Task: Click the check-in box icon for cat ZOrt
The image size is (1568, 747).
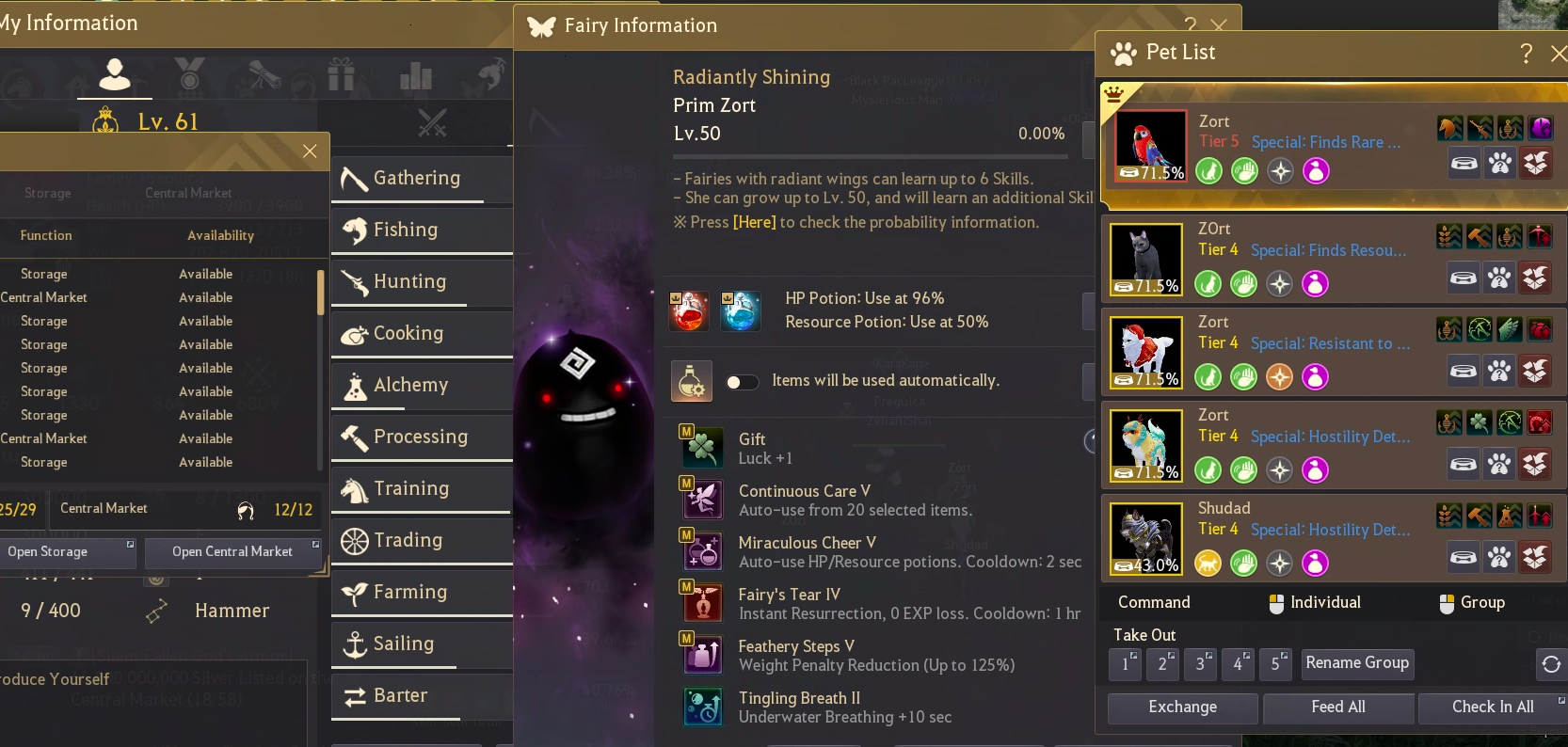Action: tap(1535, 278)
